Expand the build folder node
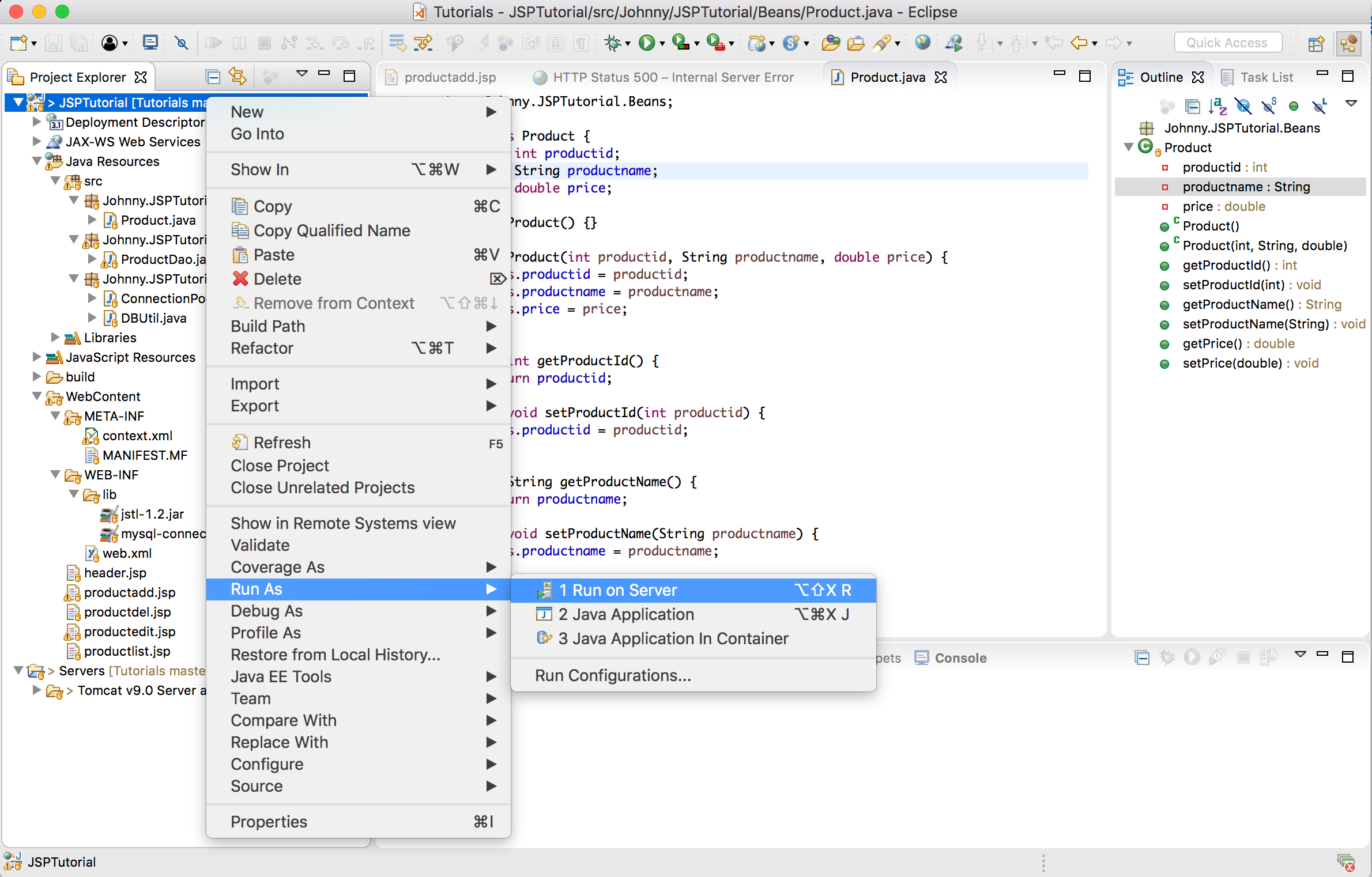 pyautogui.click(x=36, y=376)
